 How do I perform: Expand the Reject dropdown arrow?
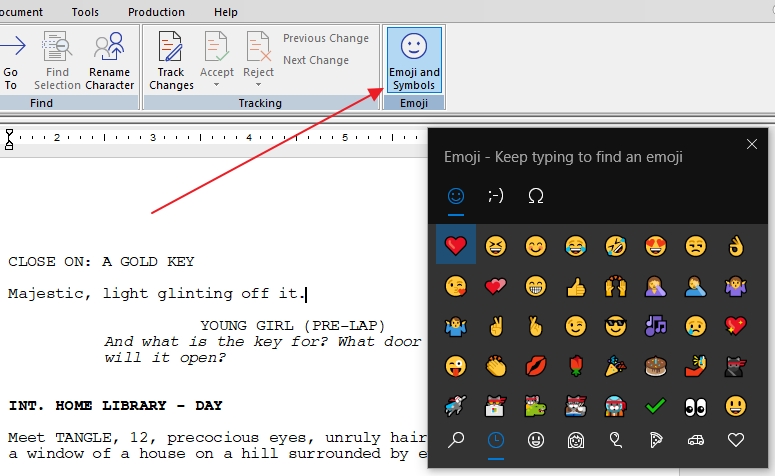click(x=258, y=85)
